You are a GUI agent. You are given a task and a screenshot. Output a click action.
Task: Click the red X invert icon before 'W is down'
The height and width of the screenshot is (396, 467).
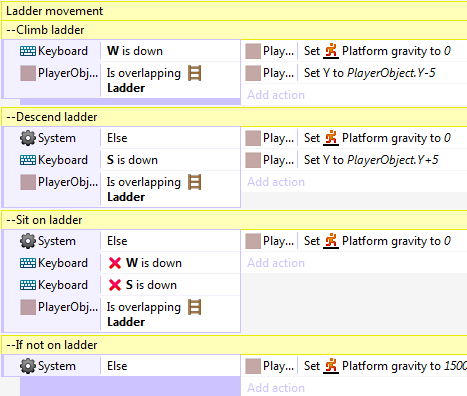[x=115, y=263]
